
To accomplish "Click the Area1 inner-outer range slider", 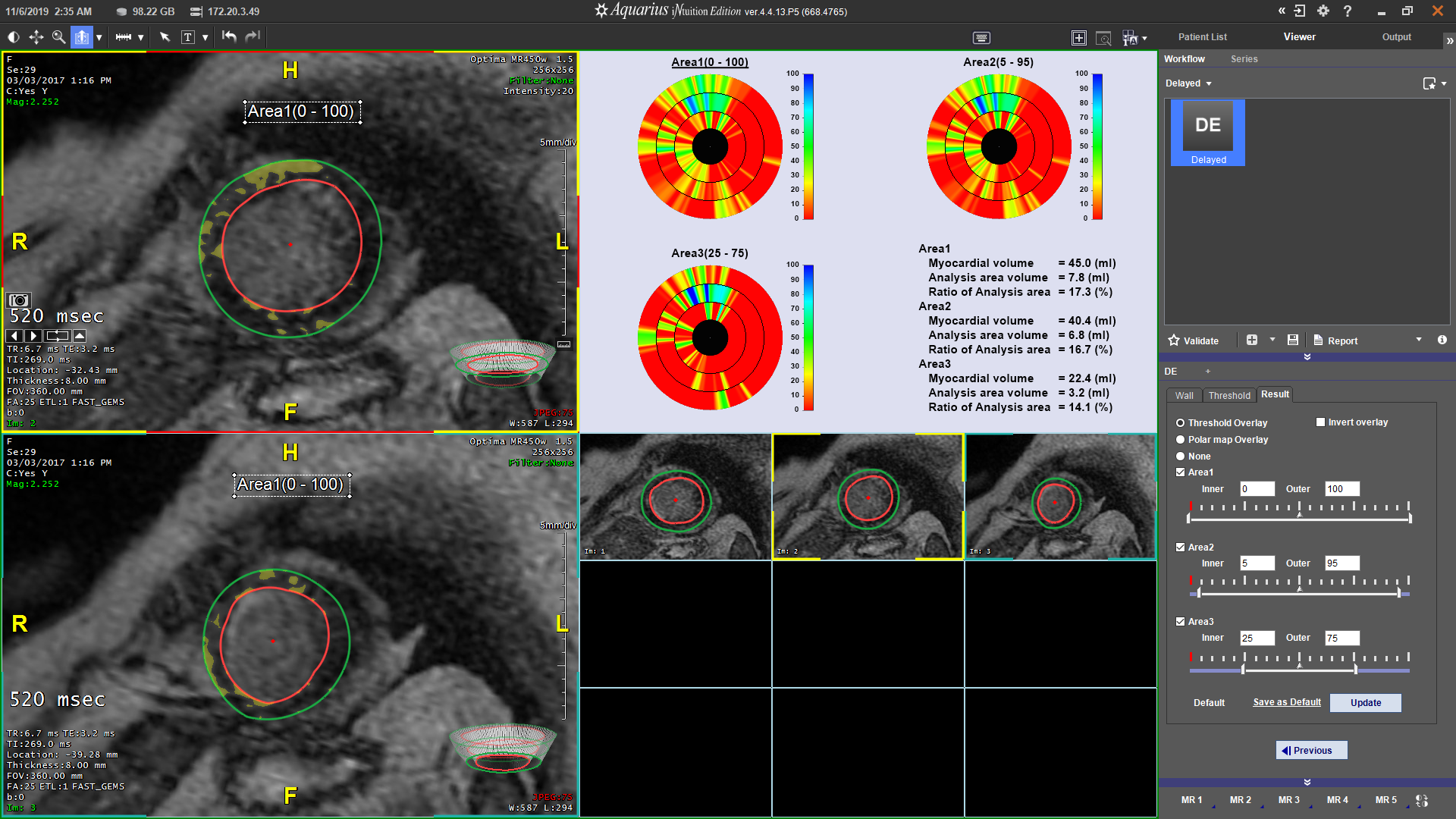I will tap(1298, 519).
